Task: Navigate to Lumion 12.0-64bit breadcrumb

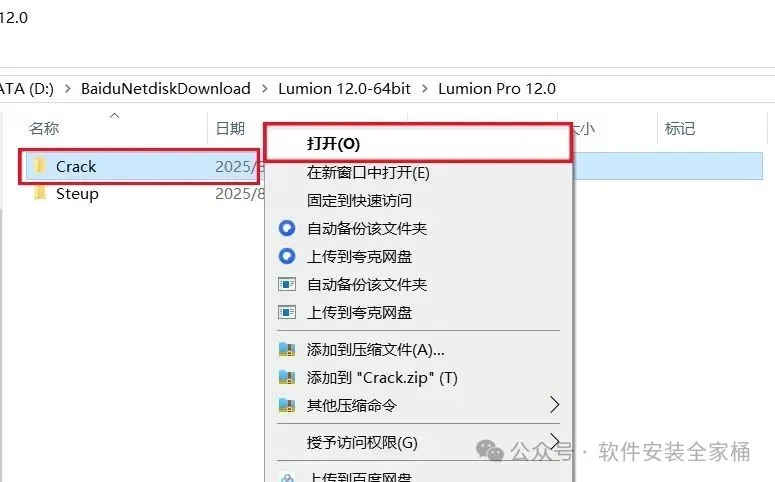Action: pyautogui.click(x=344, y=89)
